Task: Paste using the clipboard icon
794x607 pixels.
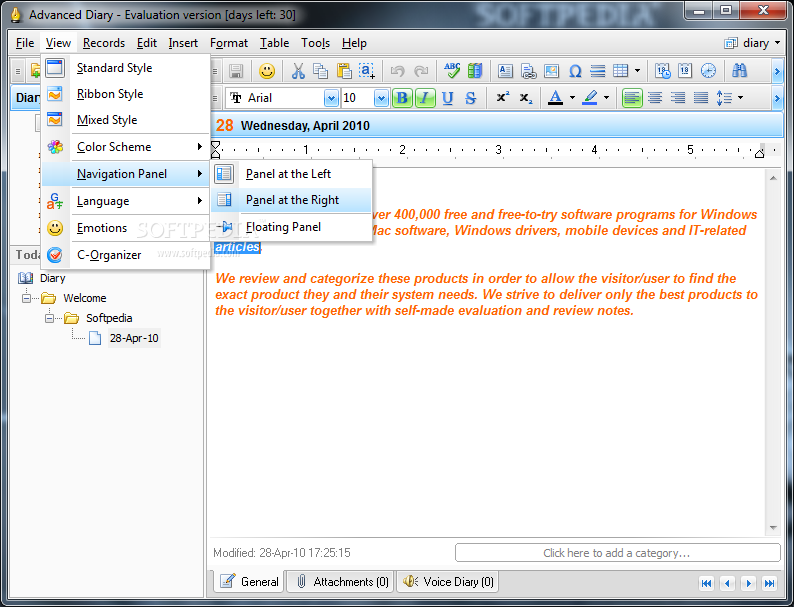Action: click(x=344, y=71)
